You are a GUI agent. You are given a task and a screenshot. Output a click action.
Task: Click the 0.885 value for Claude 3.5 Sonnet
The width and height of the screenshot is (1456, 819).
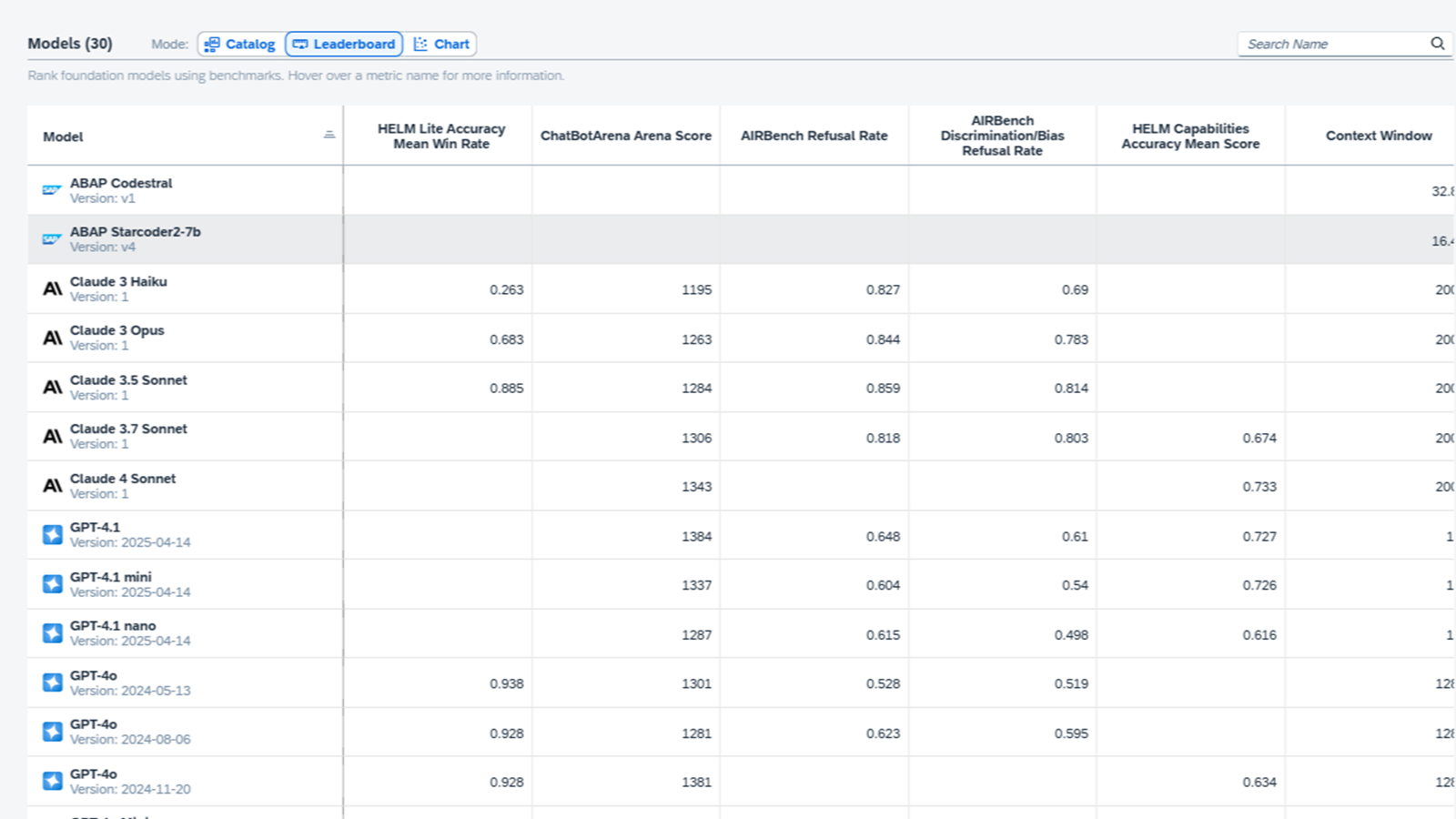coord(507,388)
